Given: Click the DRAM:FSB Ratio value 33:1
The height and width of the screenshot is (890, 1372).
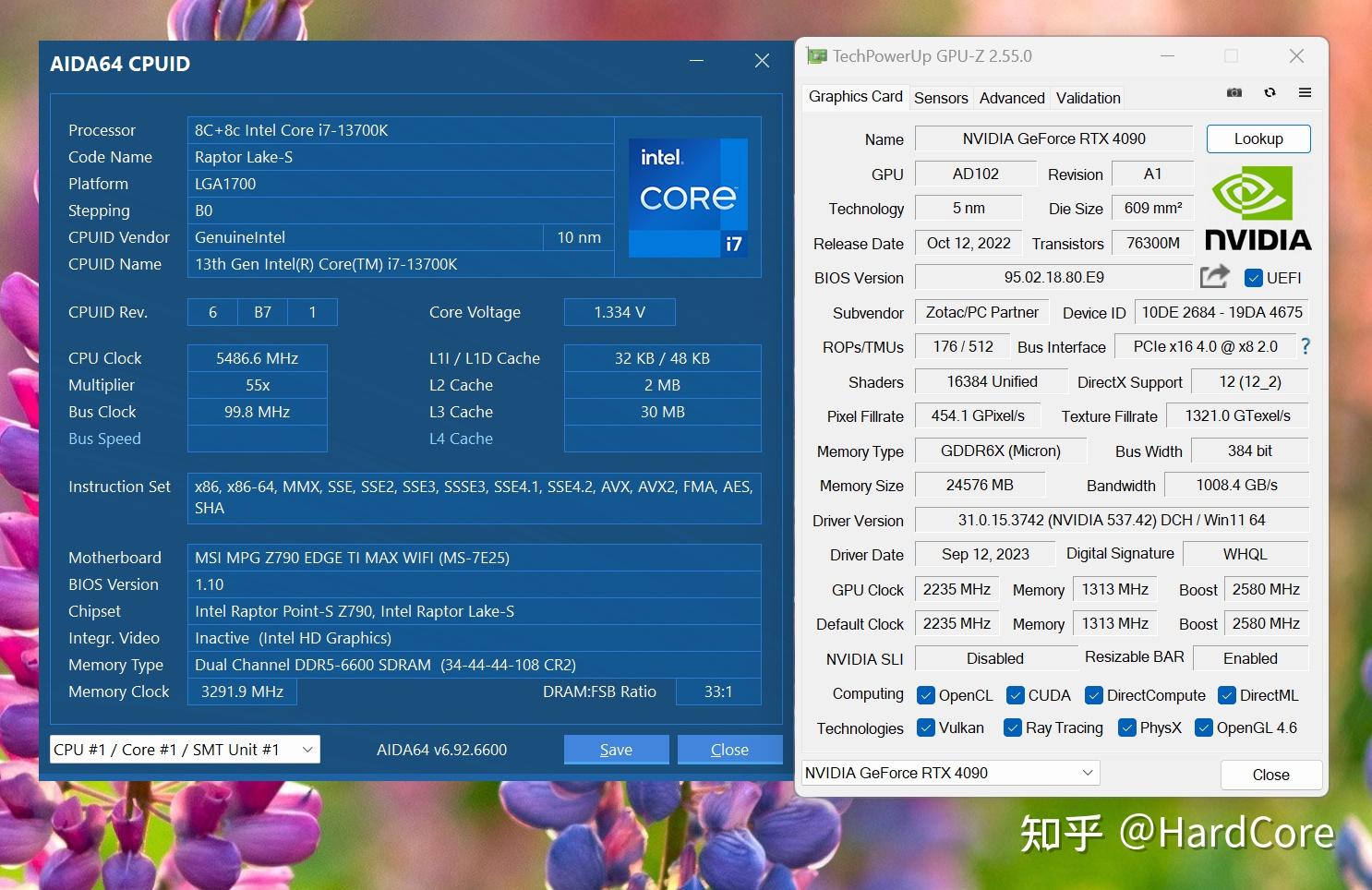Looking at the screenshot, I should 718,692.
